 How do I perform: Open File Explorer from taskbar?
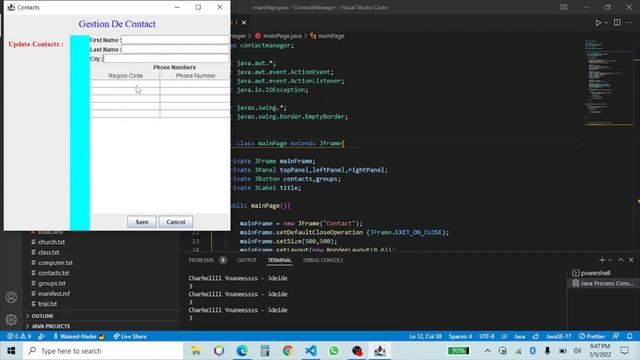[196, 351]
